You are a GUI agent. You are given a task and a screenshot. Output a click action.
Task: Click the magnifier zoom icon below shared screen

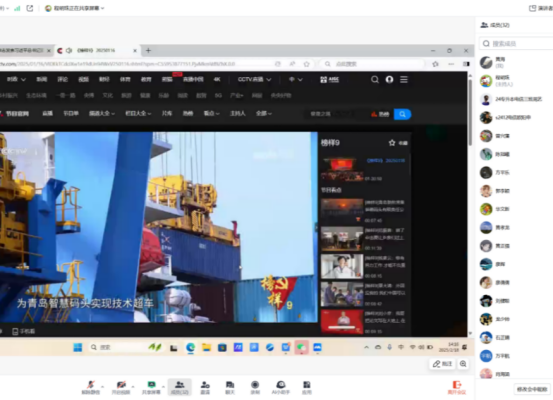point(463,364)
